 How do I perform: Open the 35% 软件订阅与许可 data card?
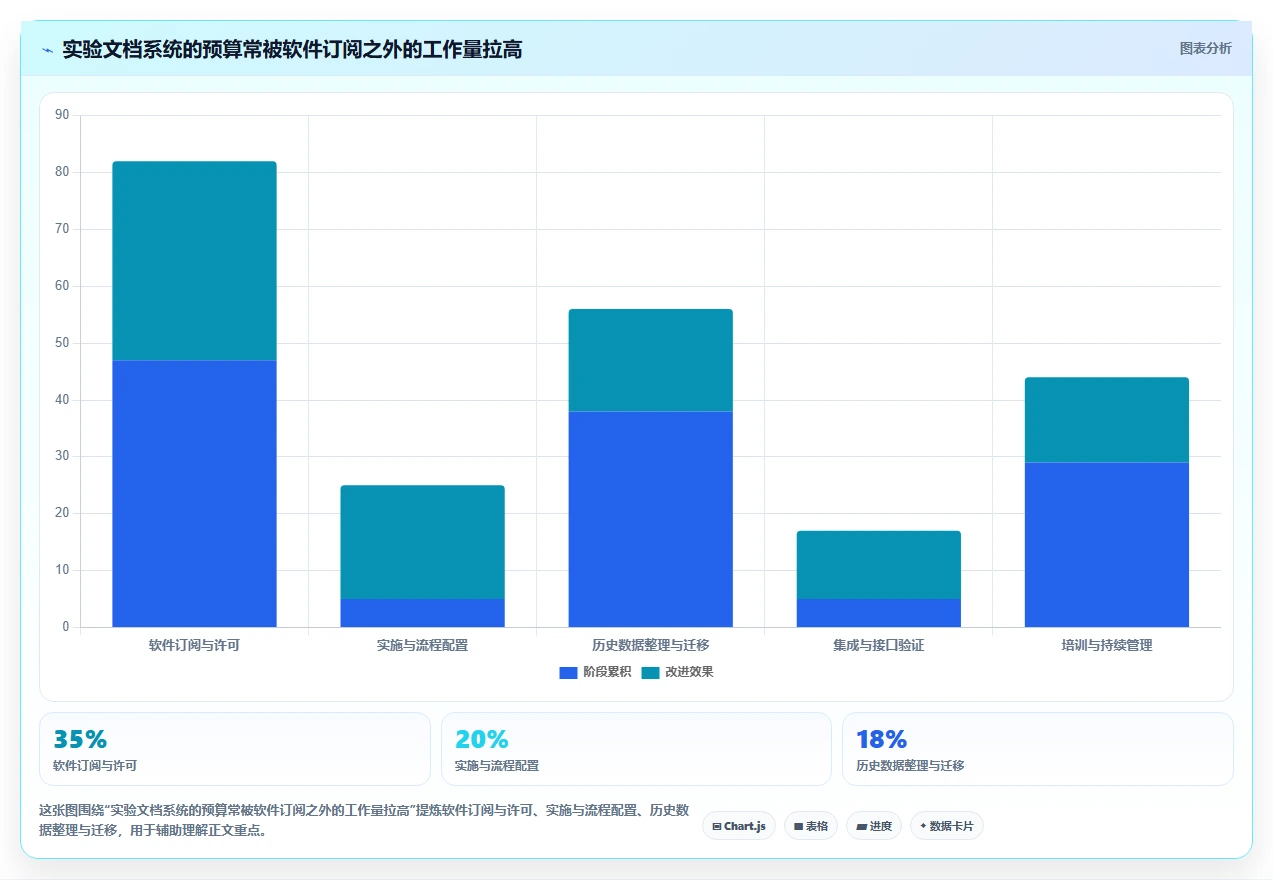click(x=235, y=749)
